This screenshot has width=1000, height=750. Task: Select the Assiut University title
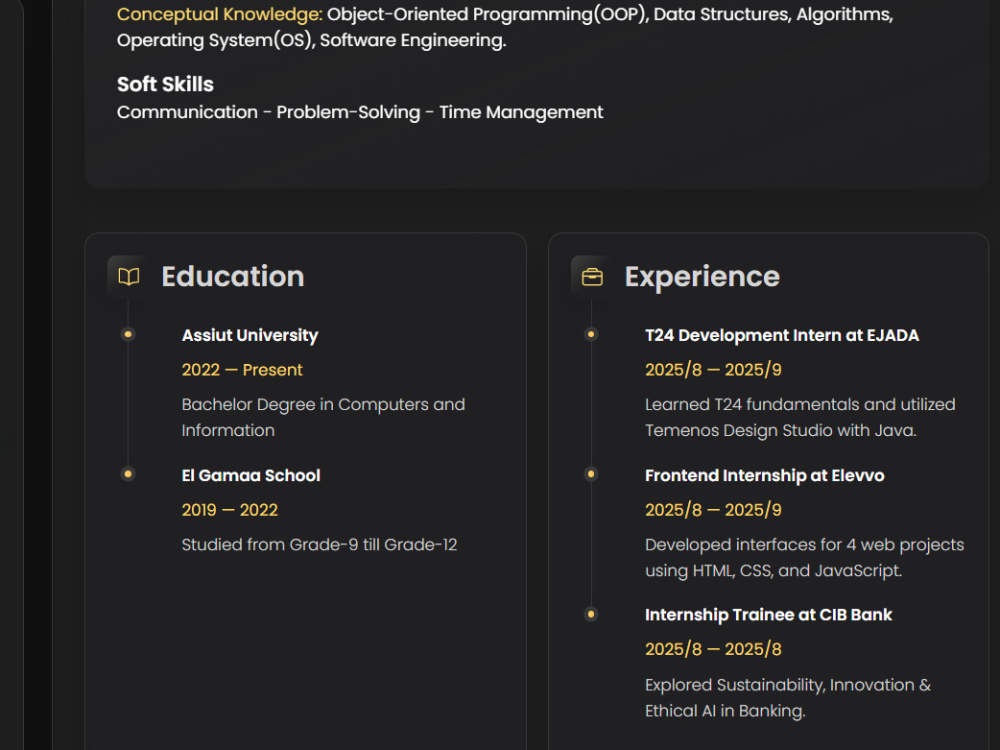[x=250, y=335]
